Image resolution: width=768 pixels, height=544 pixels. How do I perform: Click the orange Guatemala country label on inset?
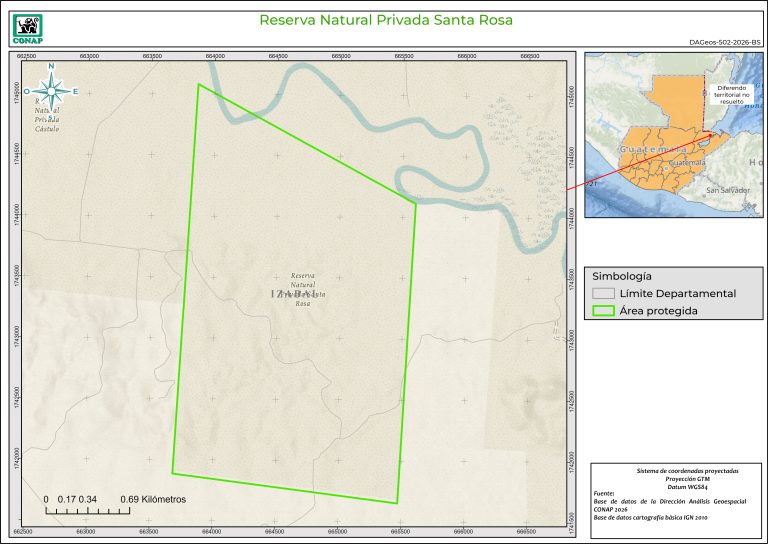[653, 148]
